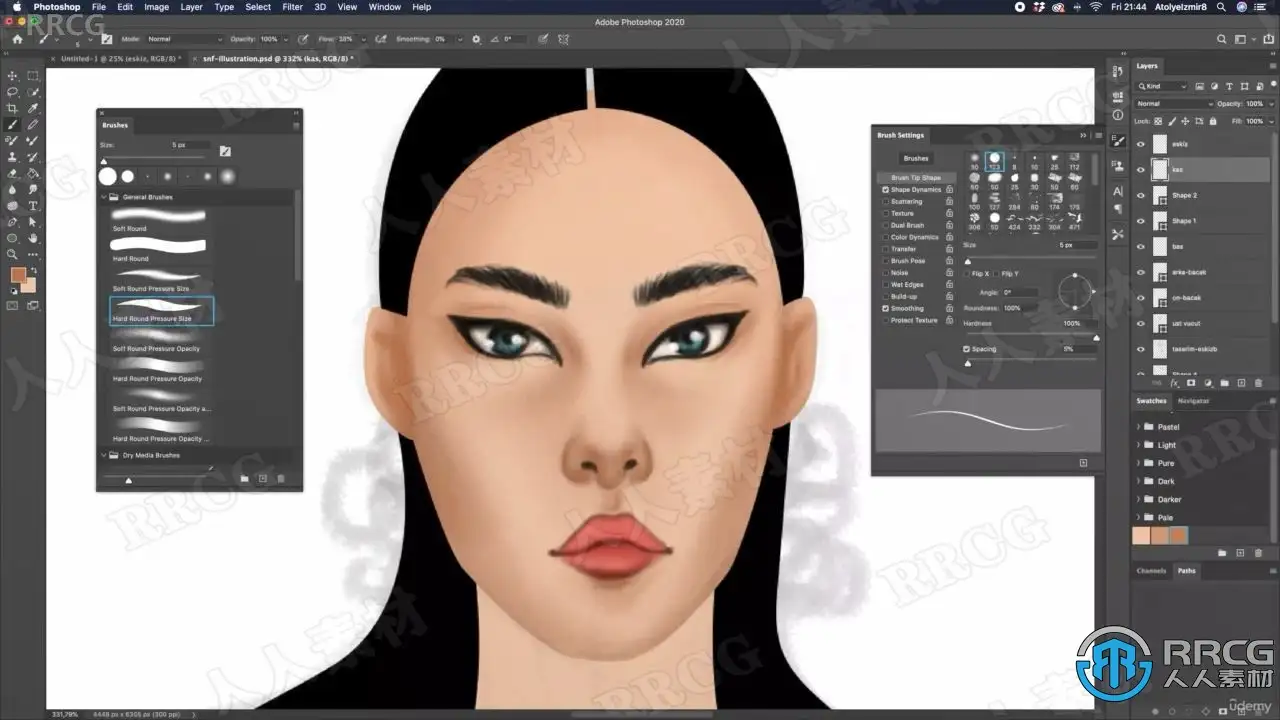Hide the Shape 1 layer
The height and width of the screenshot is (720, 1280).
(1141, 221)
